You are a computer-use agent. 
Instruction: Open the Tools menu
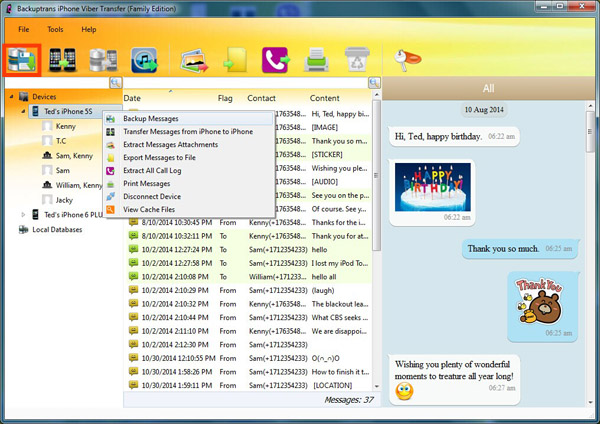coord(55,30)
